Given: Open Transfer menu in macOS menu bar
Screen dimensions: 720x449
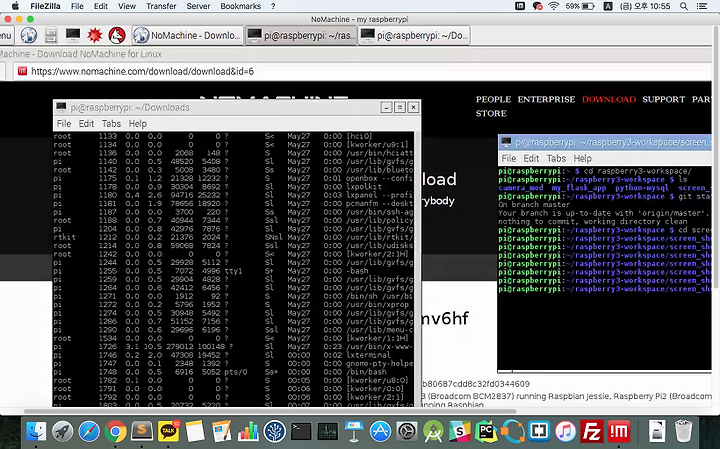Looking at the screenshot, I should pos(161,6).
